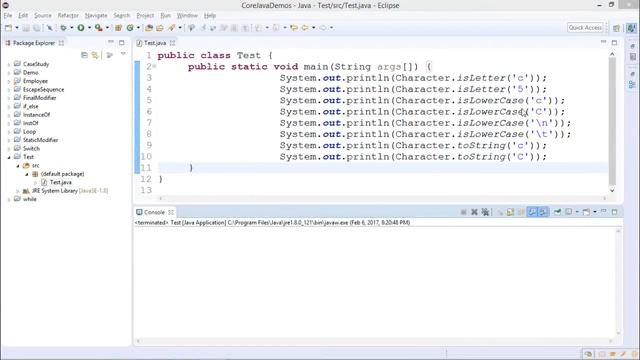Image resolution: width=640 pixels, height=360 pixels.
Task: Open the Run button dropdown arrow
Action: [89, 28]
